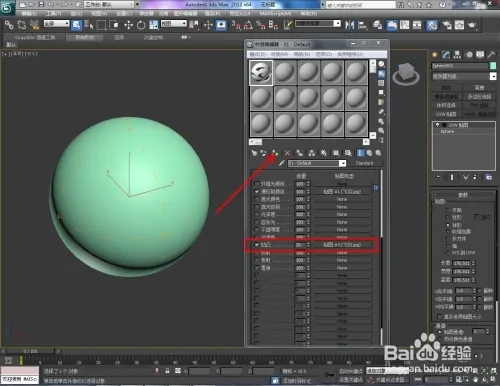Open the named selection sets dropdown
Image resolution: width=500 pixels, height=386 pixels.
pos(318,23)
